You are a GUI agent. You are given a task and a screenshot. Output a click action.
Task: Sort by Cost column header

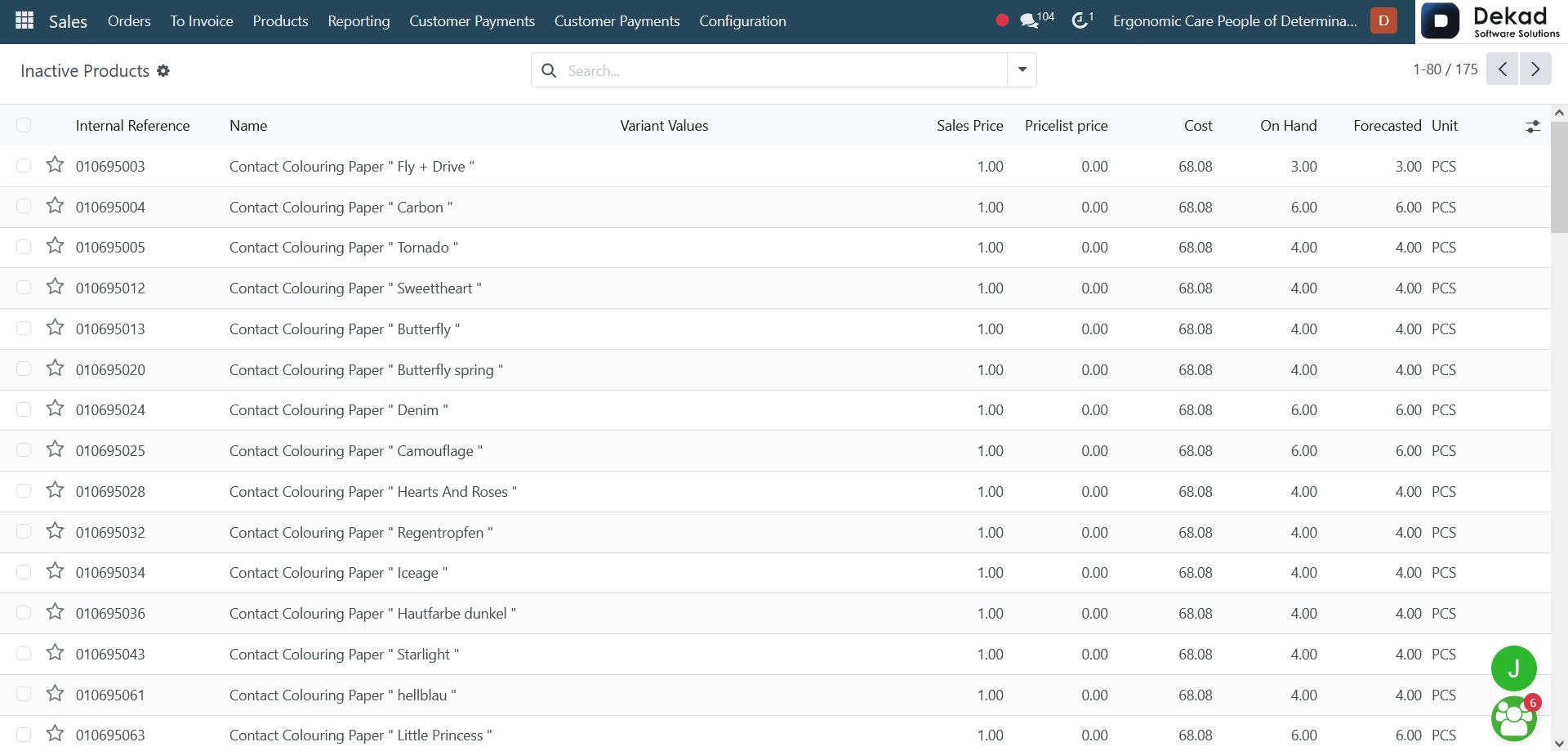pyautogui.click(x=1198, y=126)
